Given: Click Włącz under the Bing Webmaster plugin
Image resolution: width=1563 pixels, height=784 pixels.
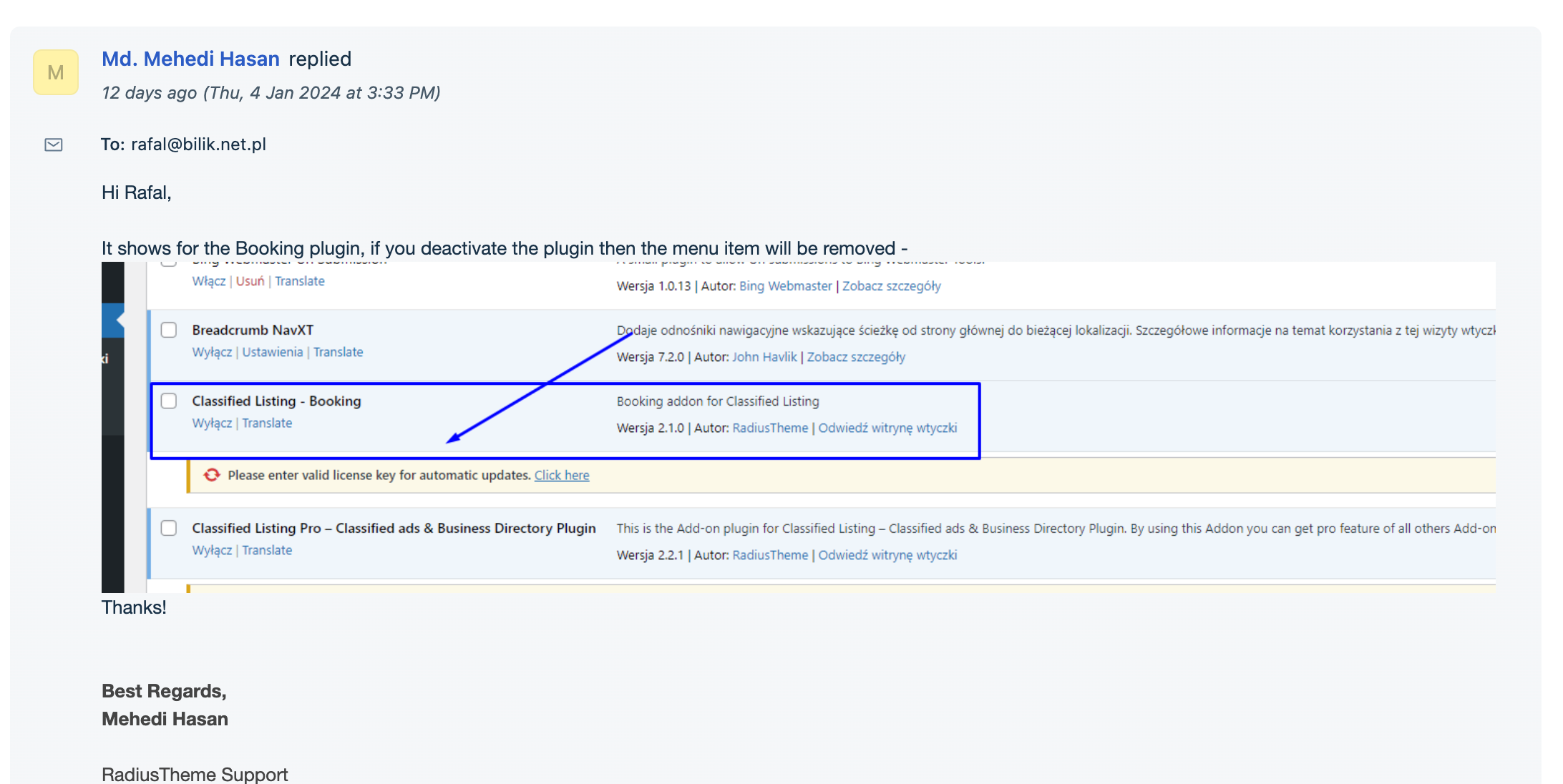Looking at the screenshot, I should pyautogui.click(x=209, y=281).
